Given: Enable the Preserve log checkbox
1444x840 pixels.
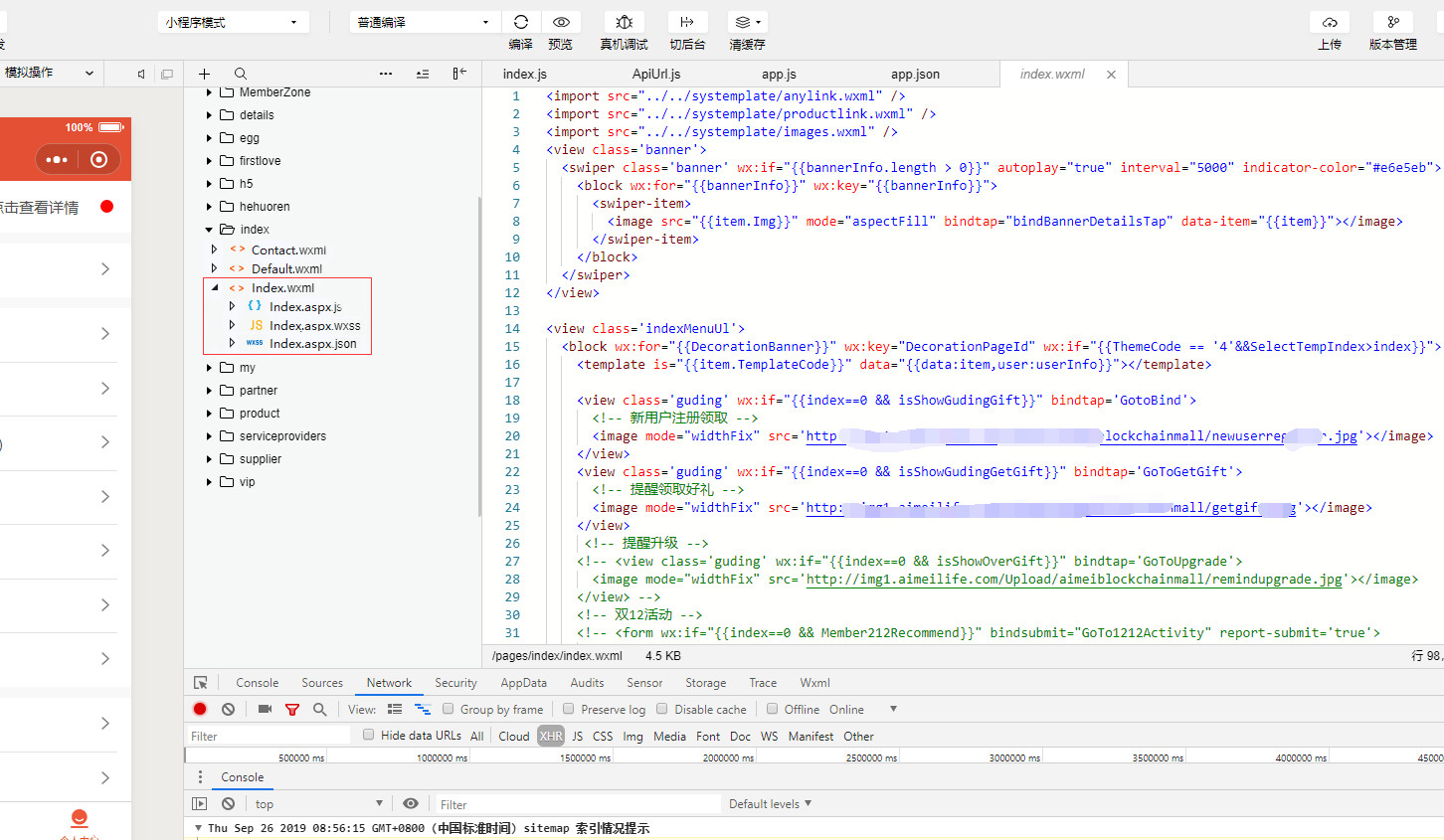Looking at the screenshot, I should coord(569,709).
